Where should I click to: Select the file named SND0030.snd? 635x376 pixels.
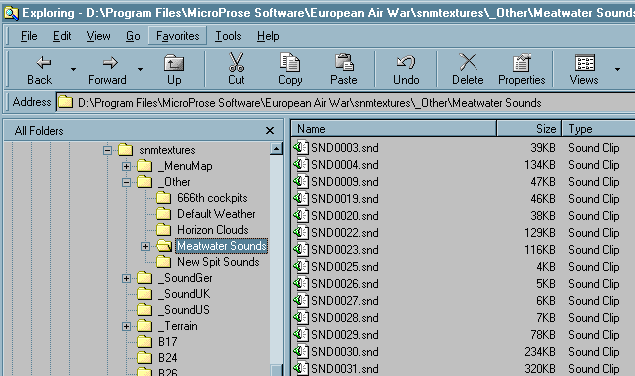345,352
